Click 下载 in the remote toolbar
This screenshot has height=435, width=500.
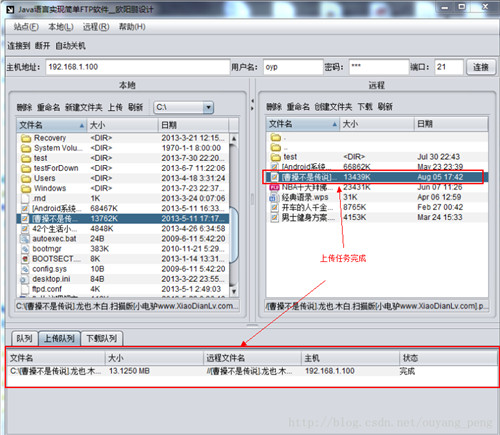pos(365,107)
